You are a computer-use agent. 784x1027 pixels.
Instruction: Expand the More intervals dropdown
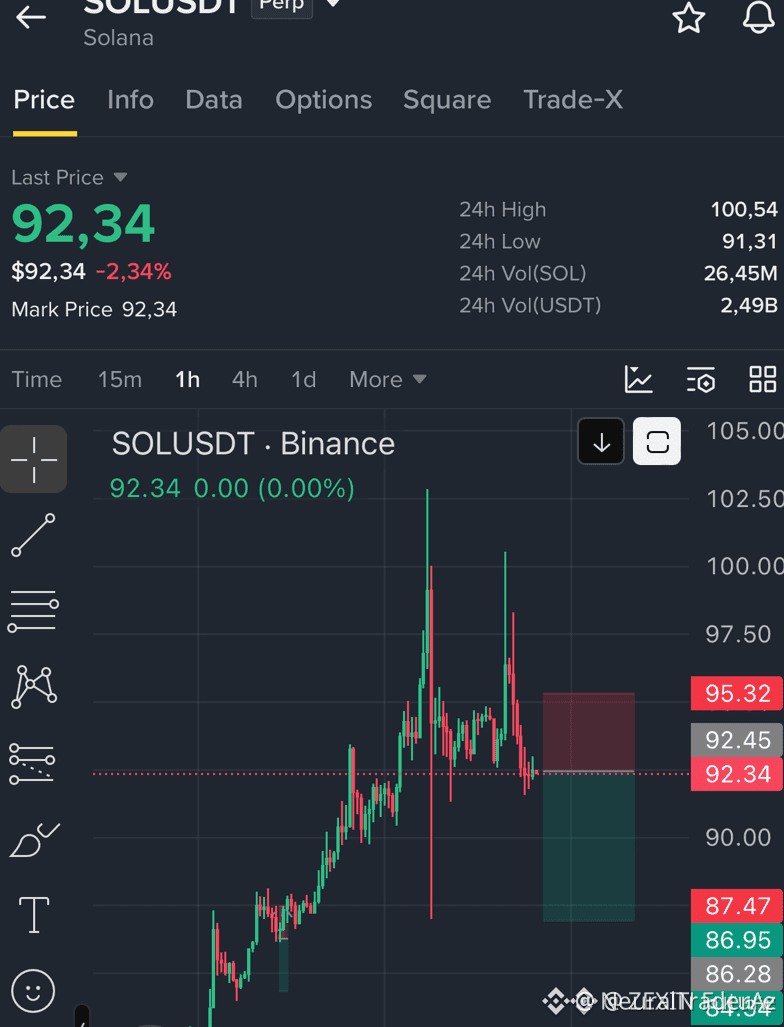pos(388,379)
